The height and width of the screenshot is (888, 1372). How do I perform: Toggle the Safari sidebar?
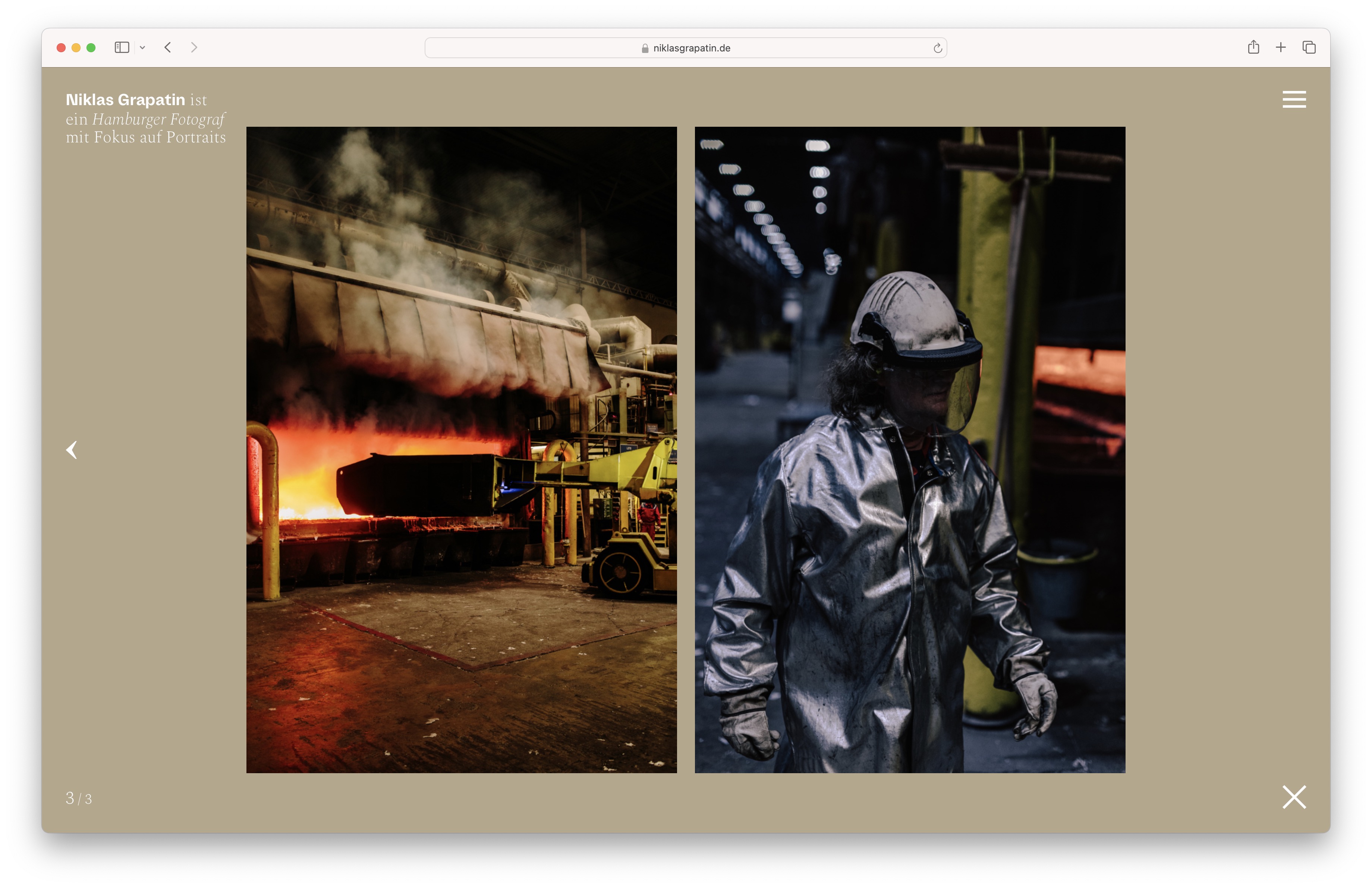pos(122,47)
